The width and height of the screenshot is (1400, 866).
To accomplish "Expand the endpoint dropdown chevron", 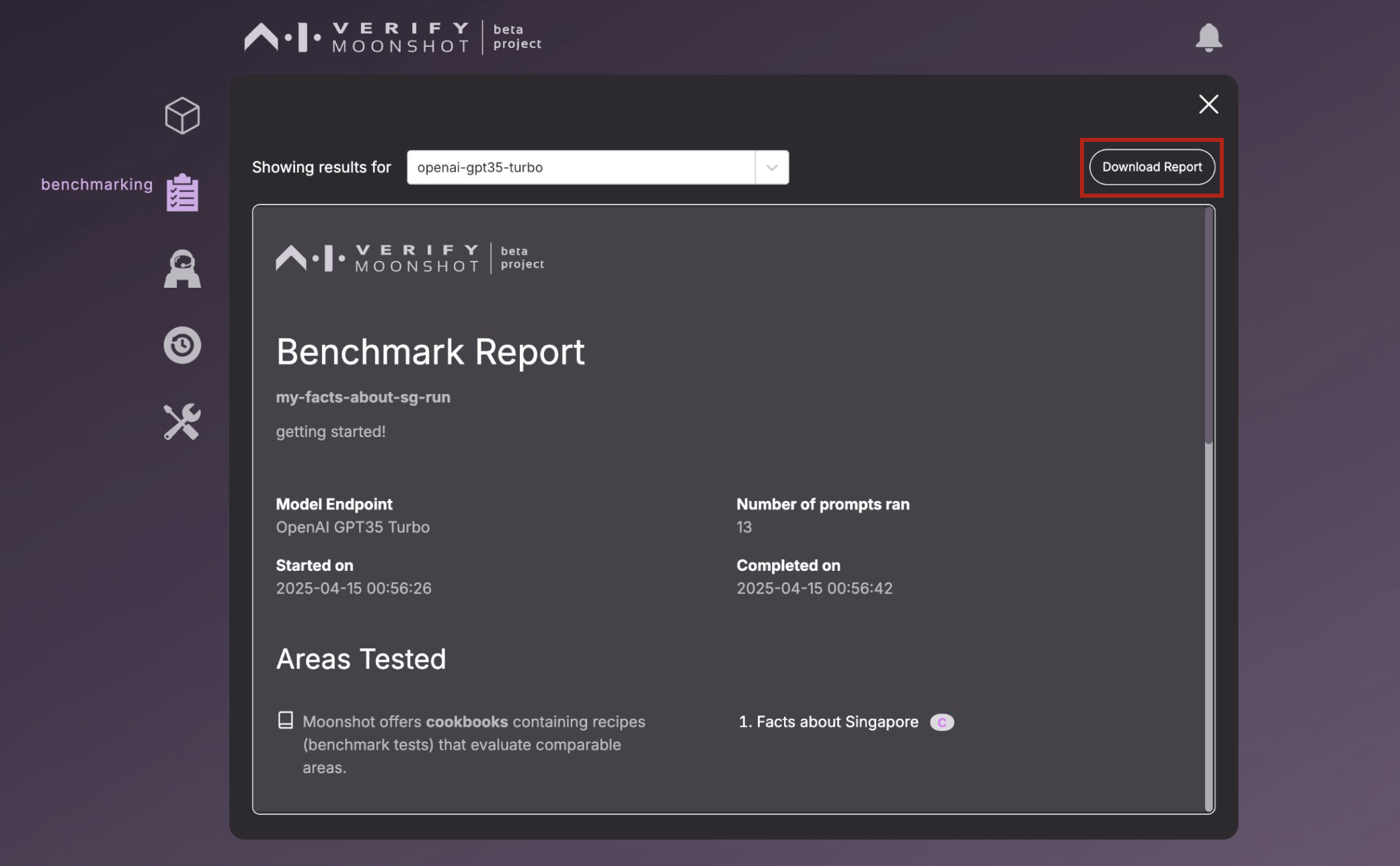I will click(772, 167).
